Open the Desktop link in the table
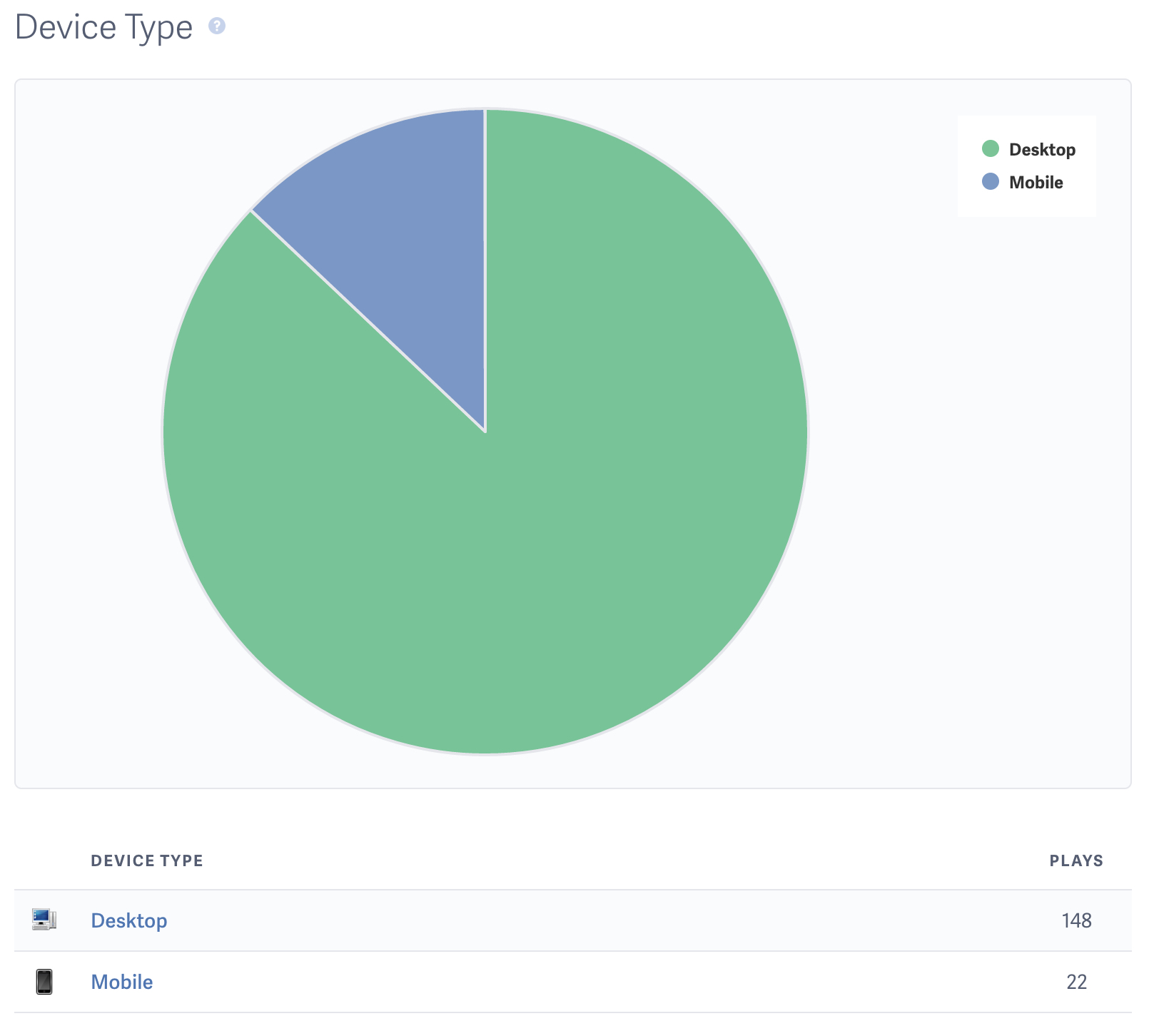Screen dimensions: 1149x1036 (129, 920)
